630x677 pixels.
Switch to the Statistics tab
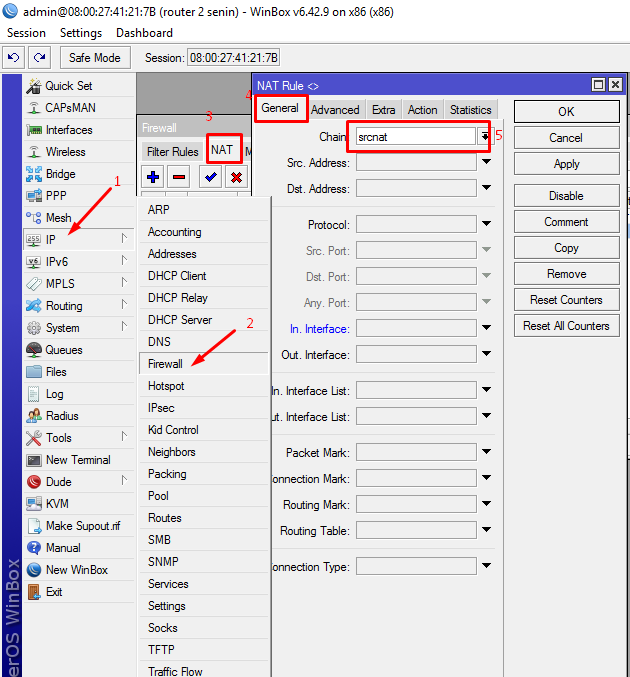pos(471,110)
